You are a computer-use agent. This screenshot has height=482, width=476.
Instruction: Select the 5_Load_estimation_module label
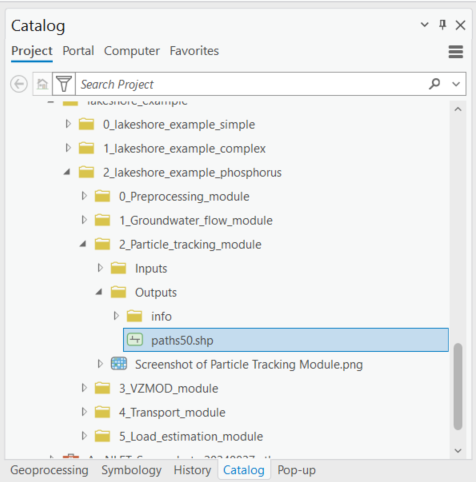[191, 437]
